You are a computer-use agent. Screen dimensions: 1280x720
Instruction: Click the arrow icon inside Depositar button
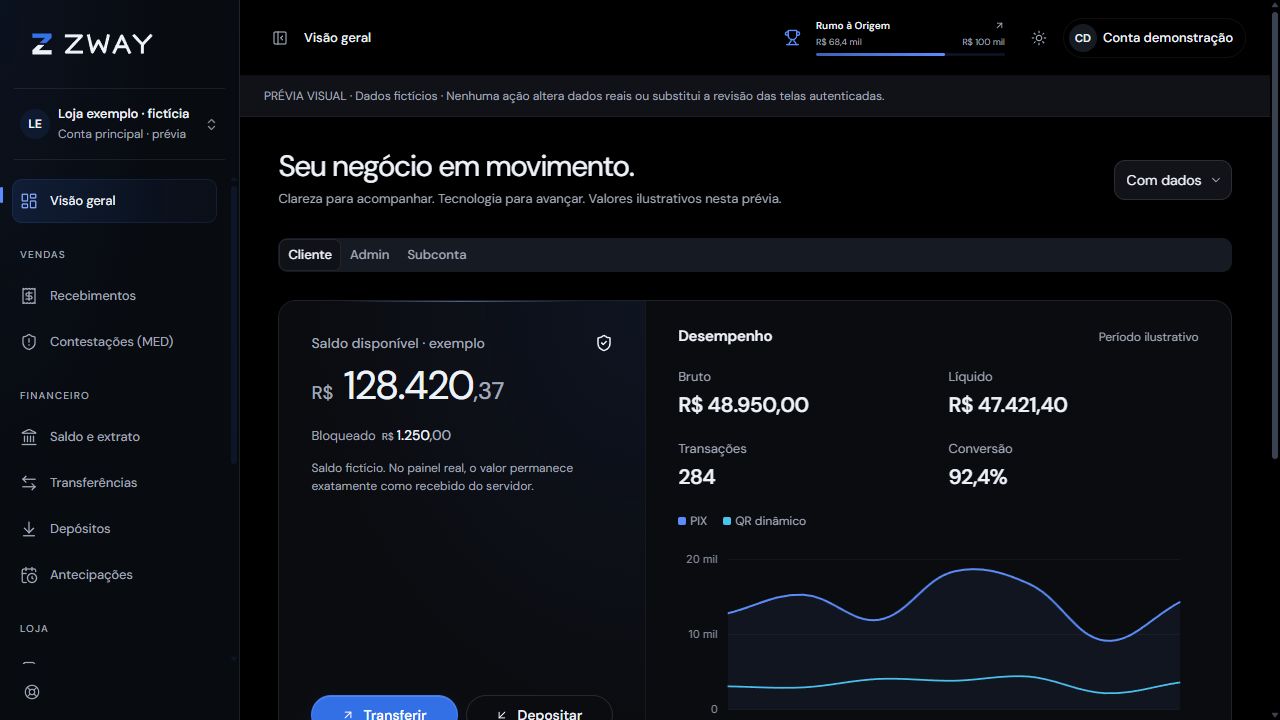point(502,715)
